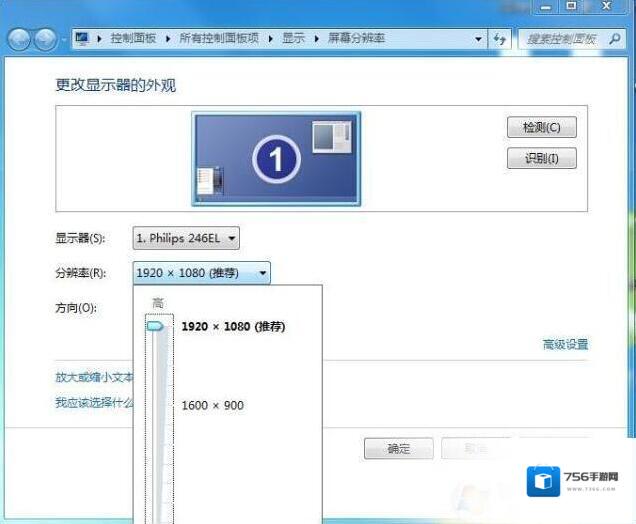636x524 pixels.
Task: Navigate to 显示 in the breadcrumb path
Action: pos(292,38)
